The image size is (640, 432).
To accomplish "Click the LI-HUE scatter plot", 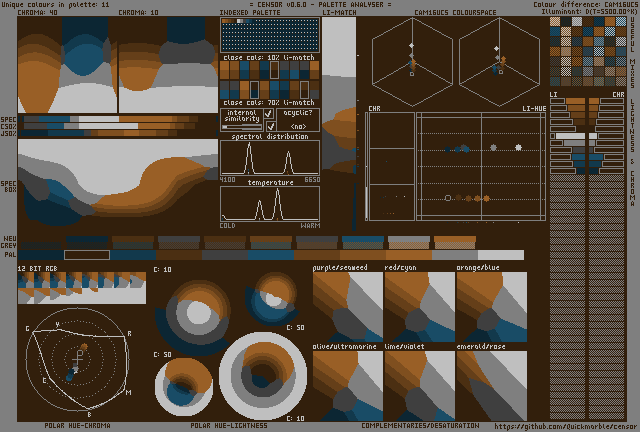I will coord(480,165).
